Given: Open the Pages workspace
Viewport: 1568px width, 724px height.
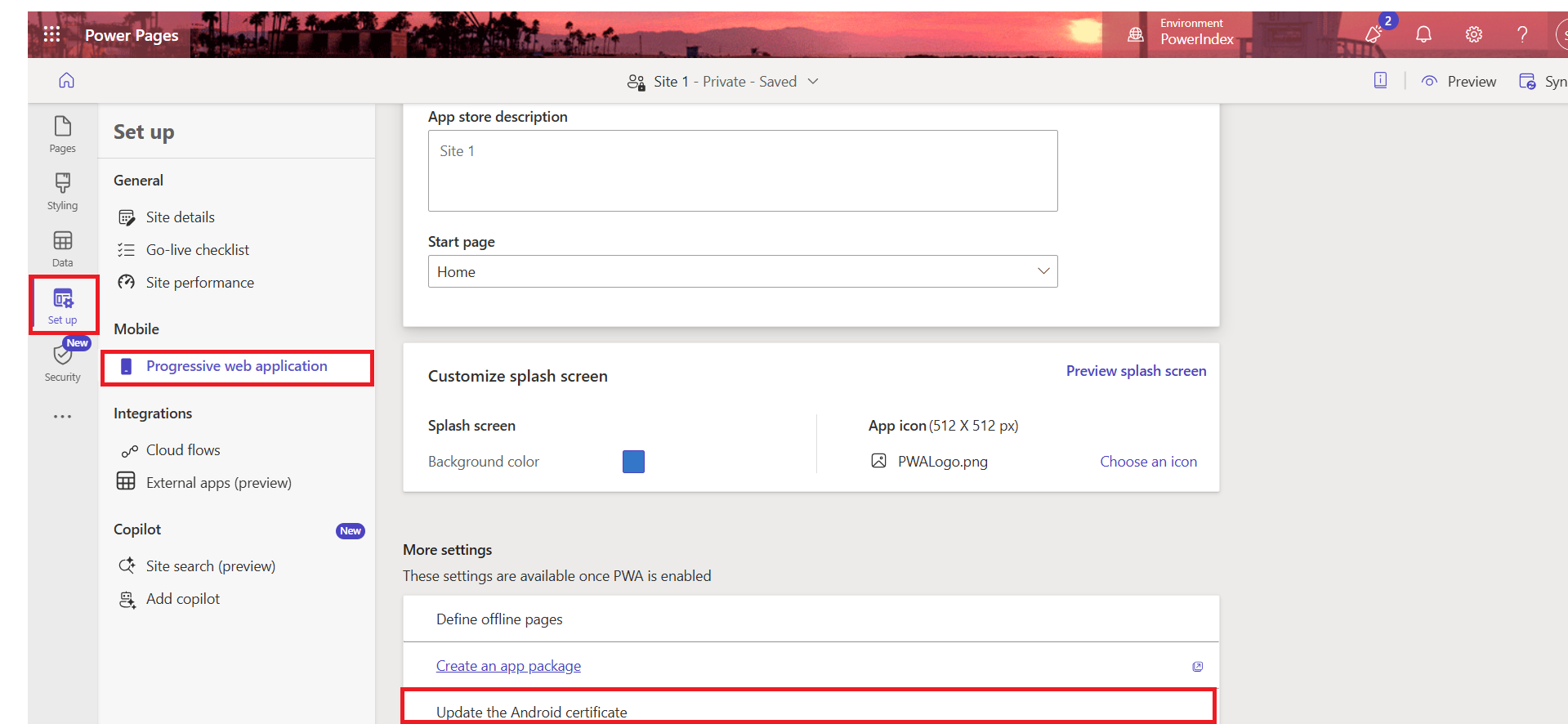Looking at the screenshot, I should [x=62, y=134].
